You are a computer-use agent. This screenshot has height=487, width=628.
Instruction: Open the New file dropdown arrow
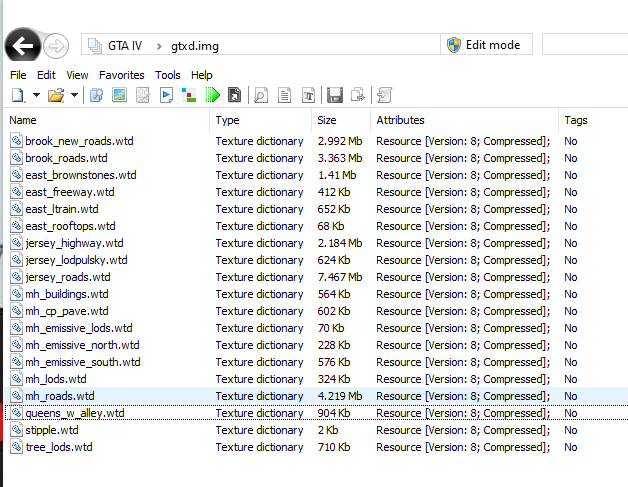(36, 95)
